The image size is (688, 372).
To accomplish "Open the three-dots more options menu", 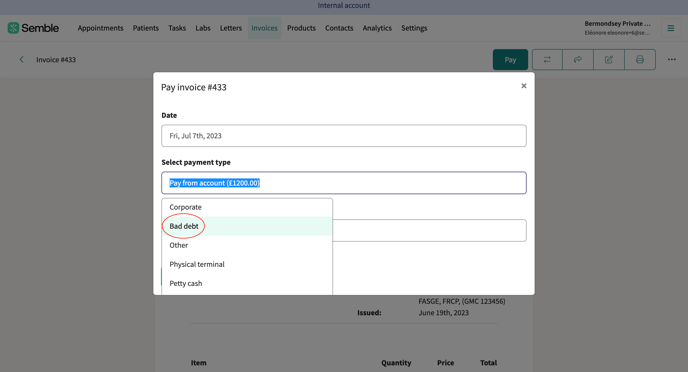I will pyautogui.click(x=672, y=60).
